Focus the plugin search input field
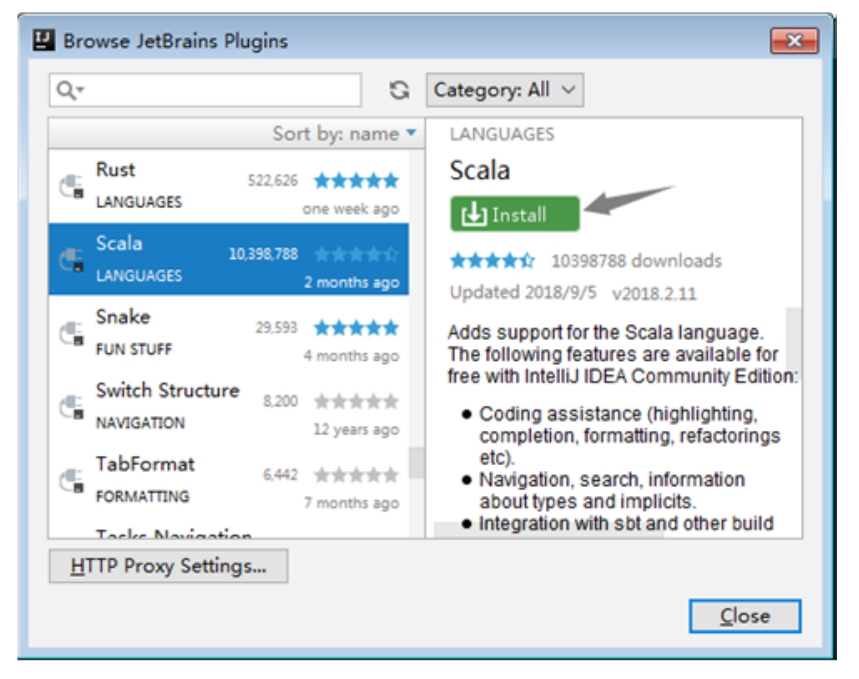The image size is (859, 679). 220,90
